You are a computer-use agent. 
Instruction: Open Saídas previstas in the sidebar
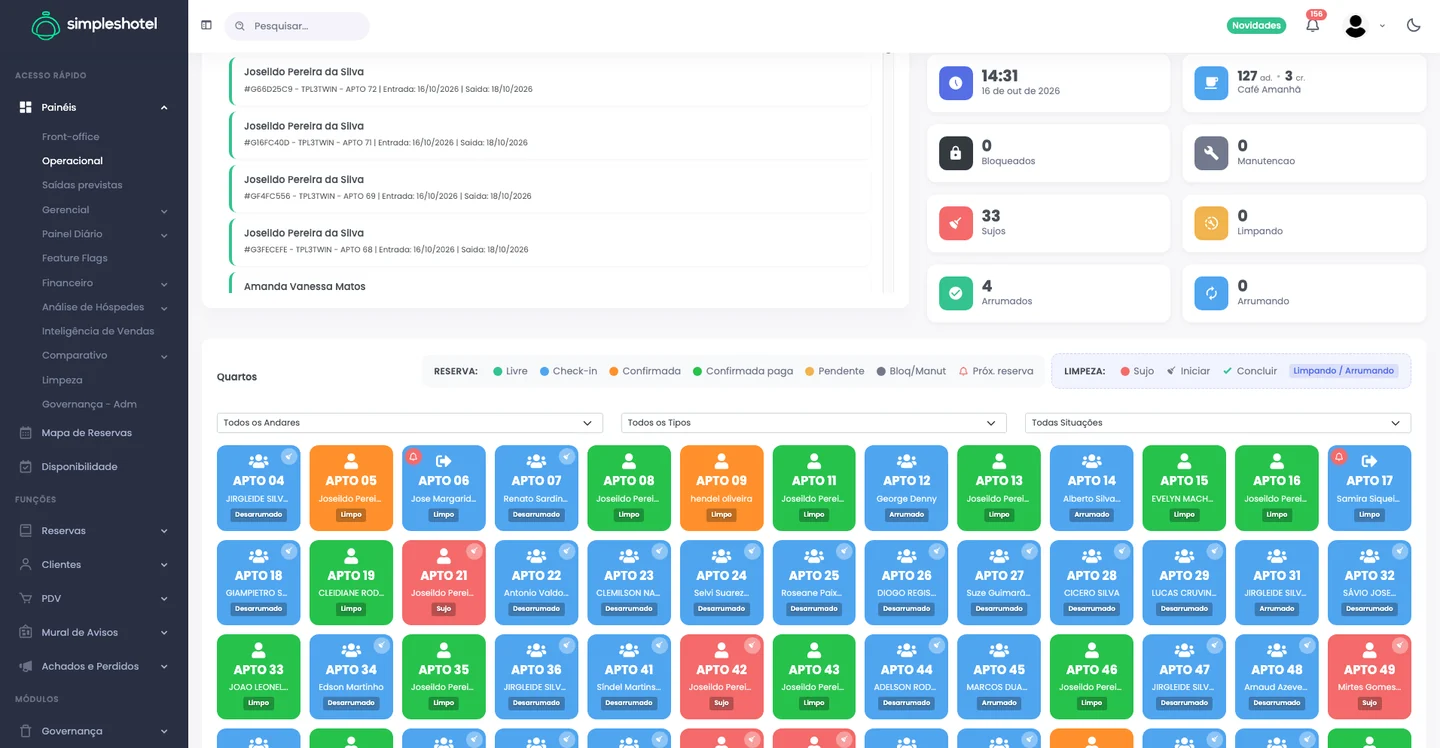tap(82, 185)
